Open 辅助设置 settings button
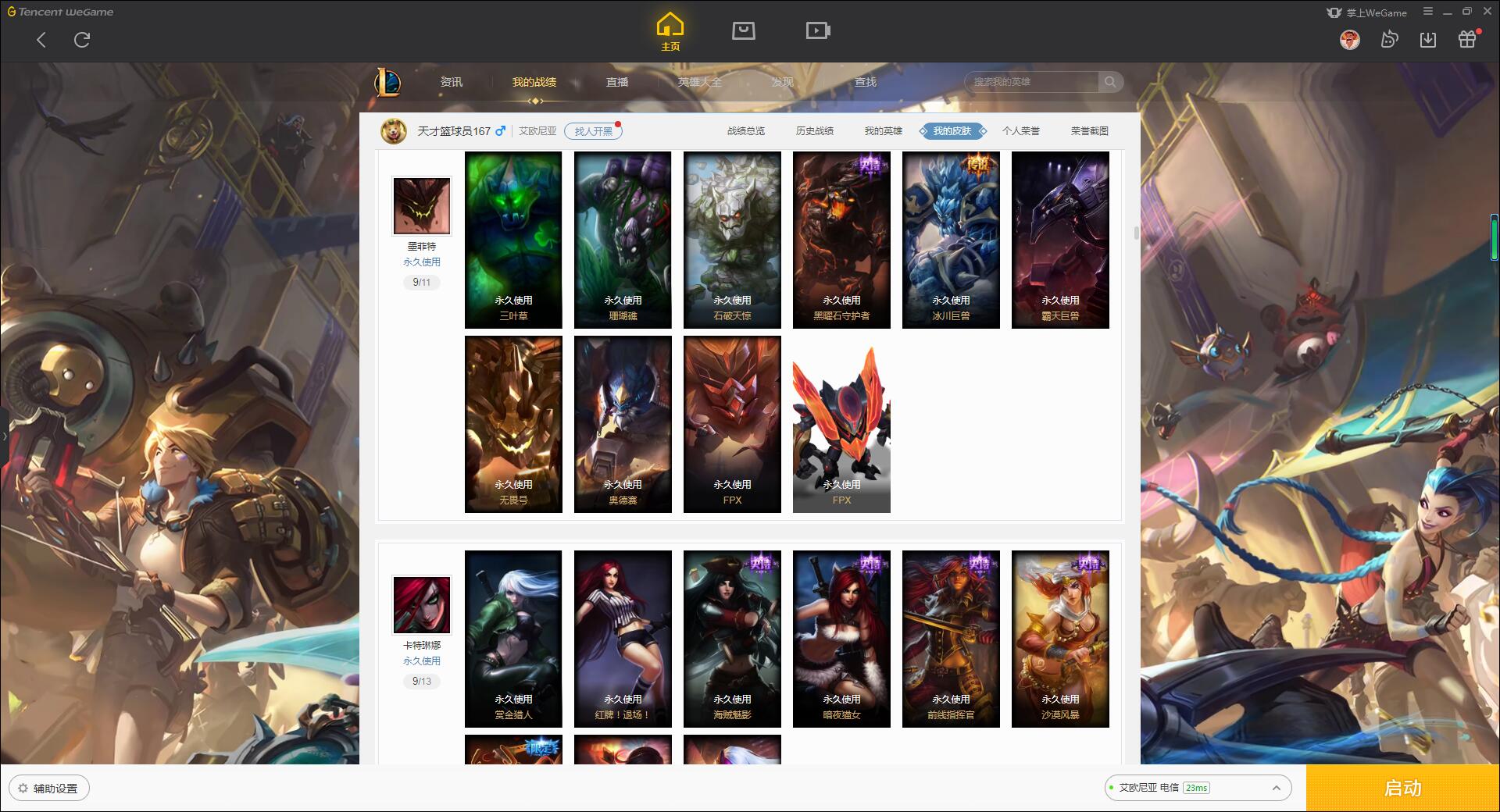This screenshot has height=812, width=1500. (x=48, y=789)
